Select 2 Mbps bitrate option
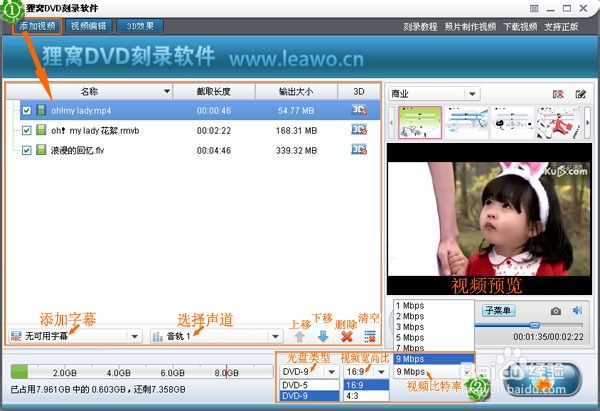 [x=434, y=316]
